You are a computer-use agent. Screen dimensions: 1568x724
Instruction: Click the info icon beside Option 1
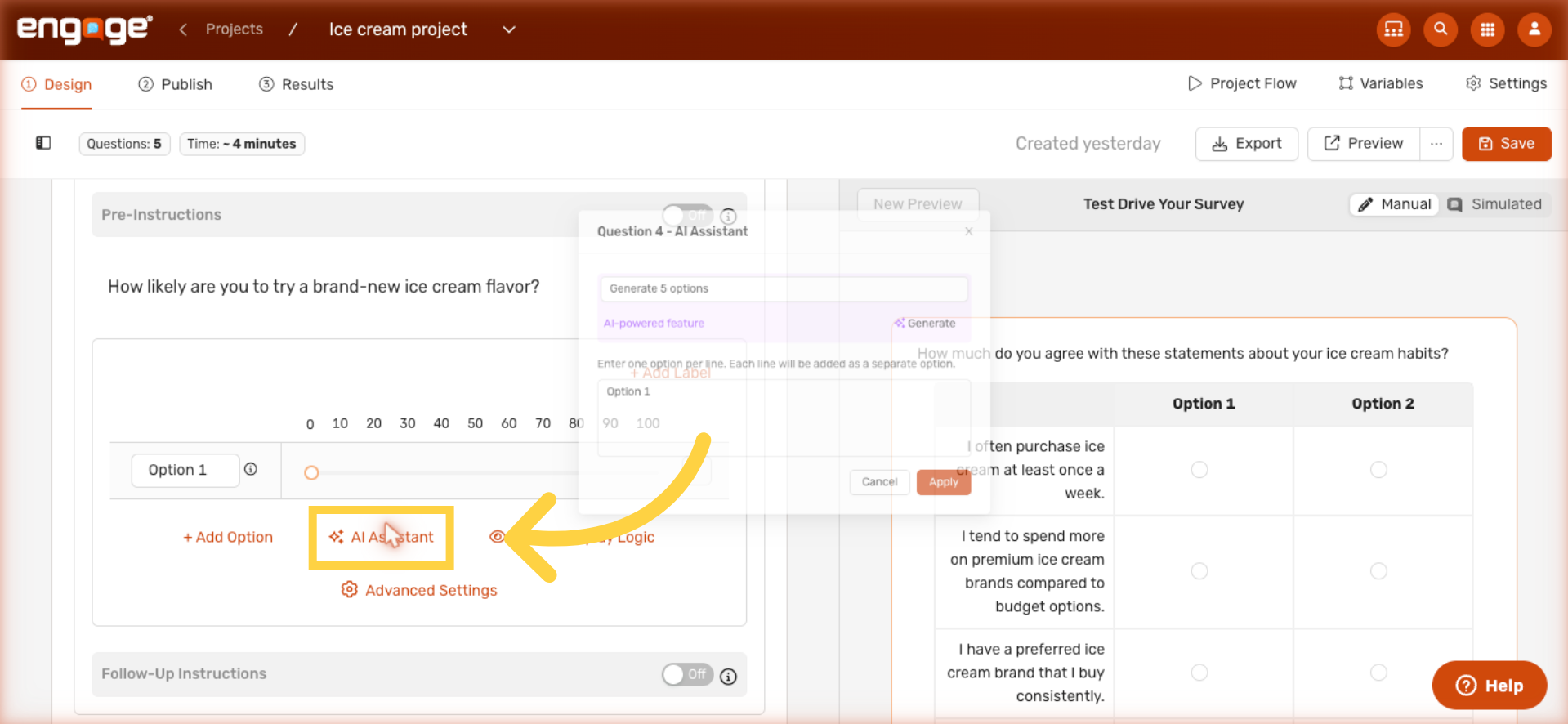coord(251,469)
